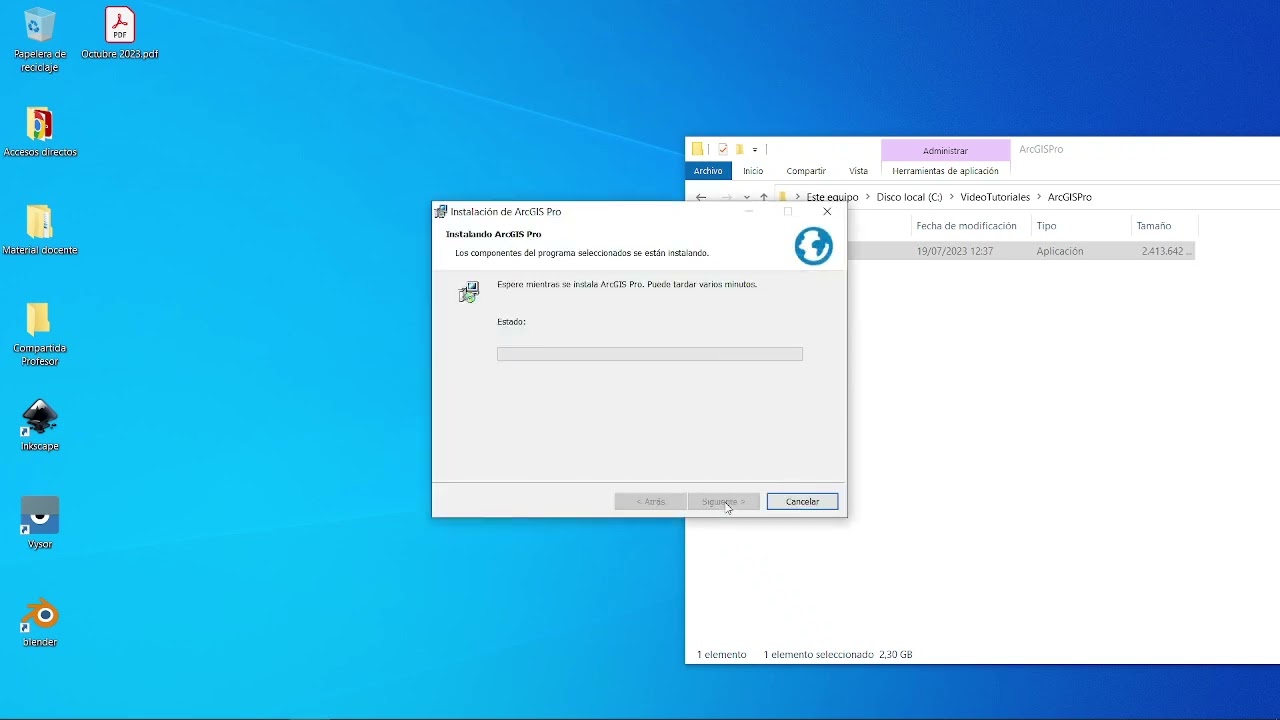Screen dimensions: 1280x720
Task: Click the Estado: label in the installer
Action: (511, 322)
